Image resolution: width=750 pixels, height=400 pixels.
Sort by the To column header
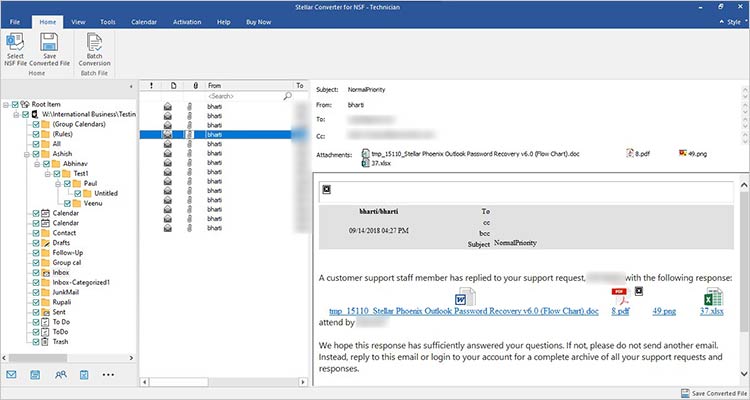[300, 86]
